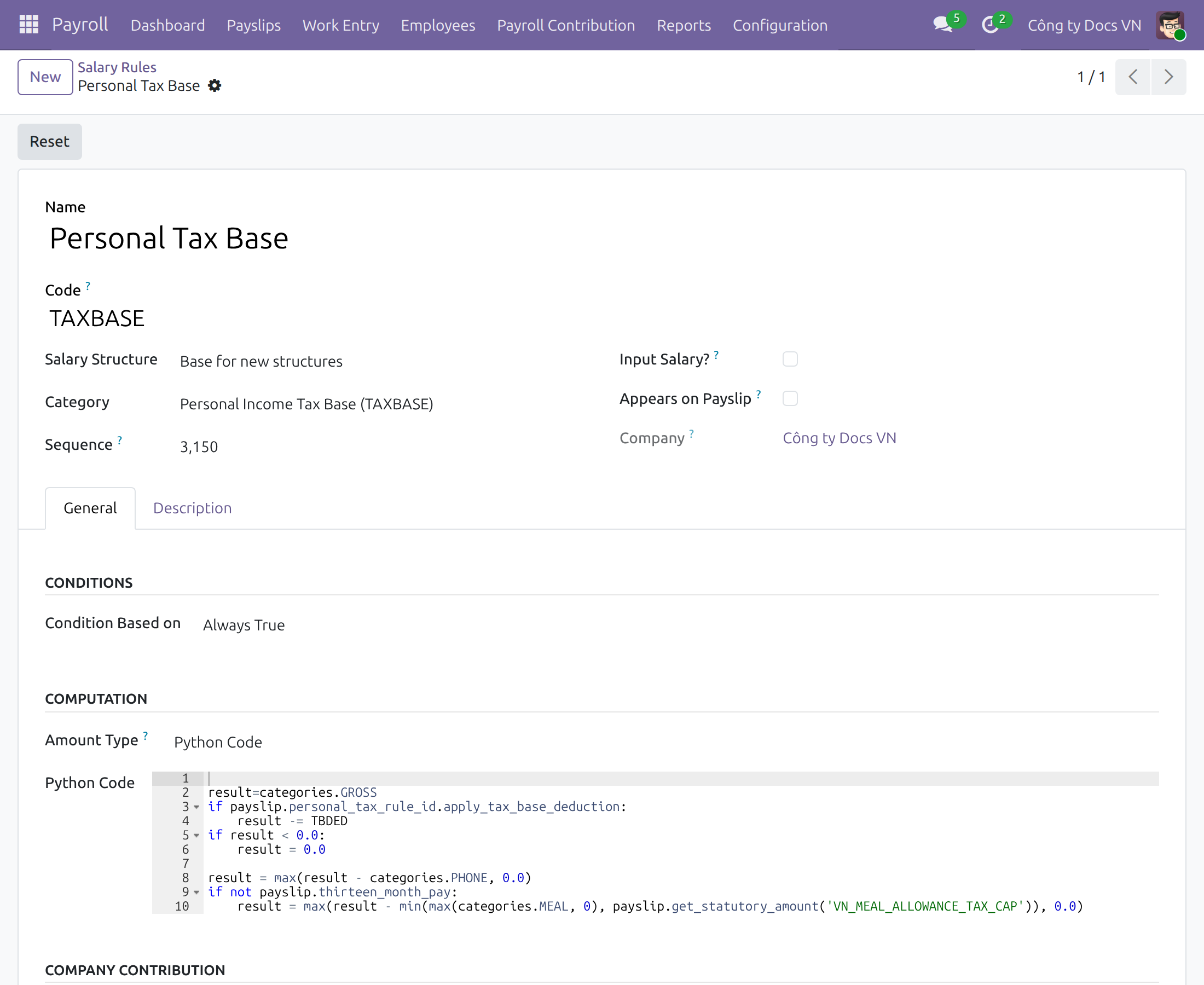Click help tooltip next to Appears on Payslip

point(759,395)
